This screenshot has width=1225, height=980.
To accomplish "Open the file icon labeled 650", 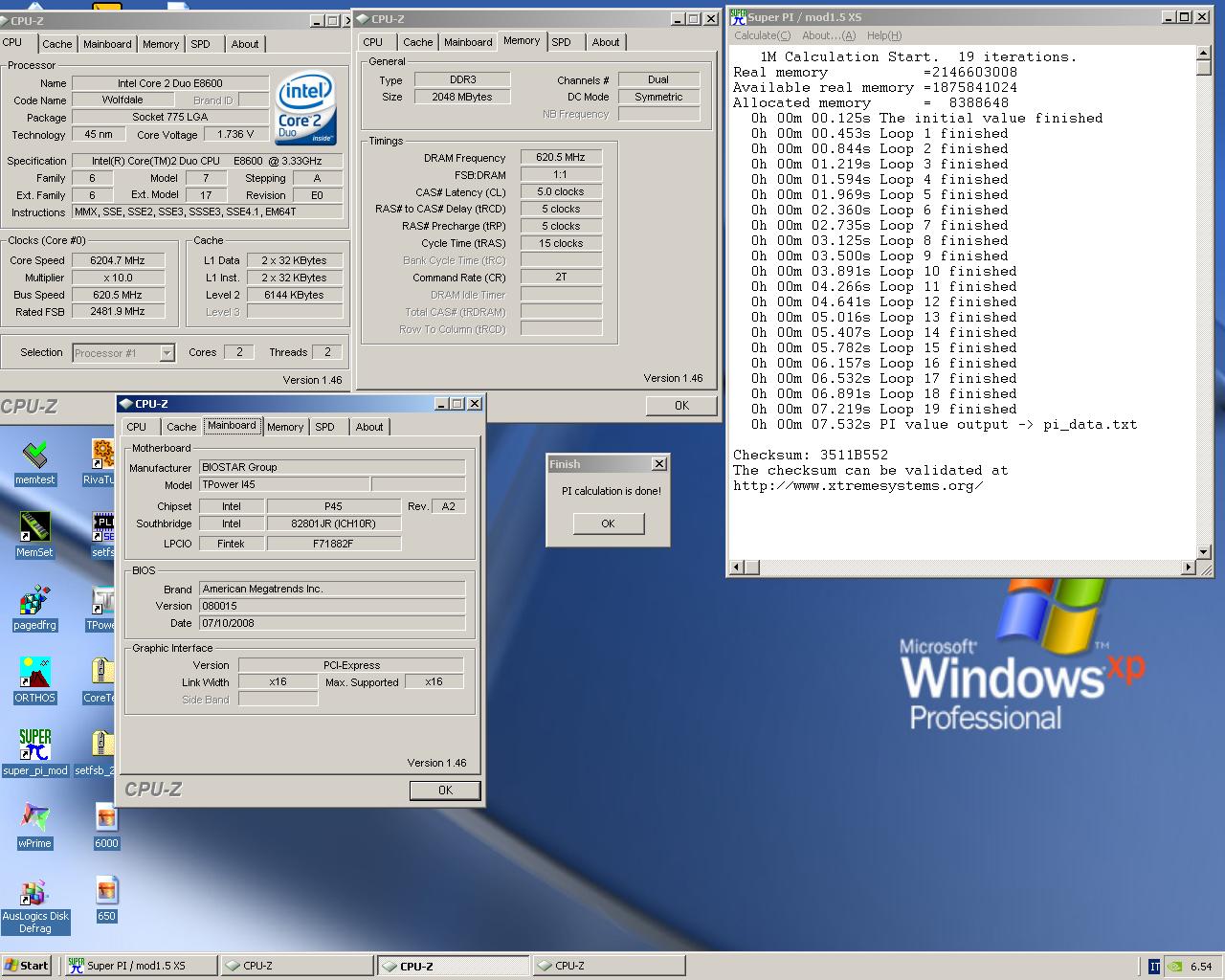I will click(x=106, y=898).
